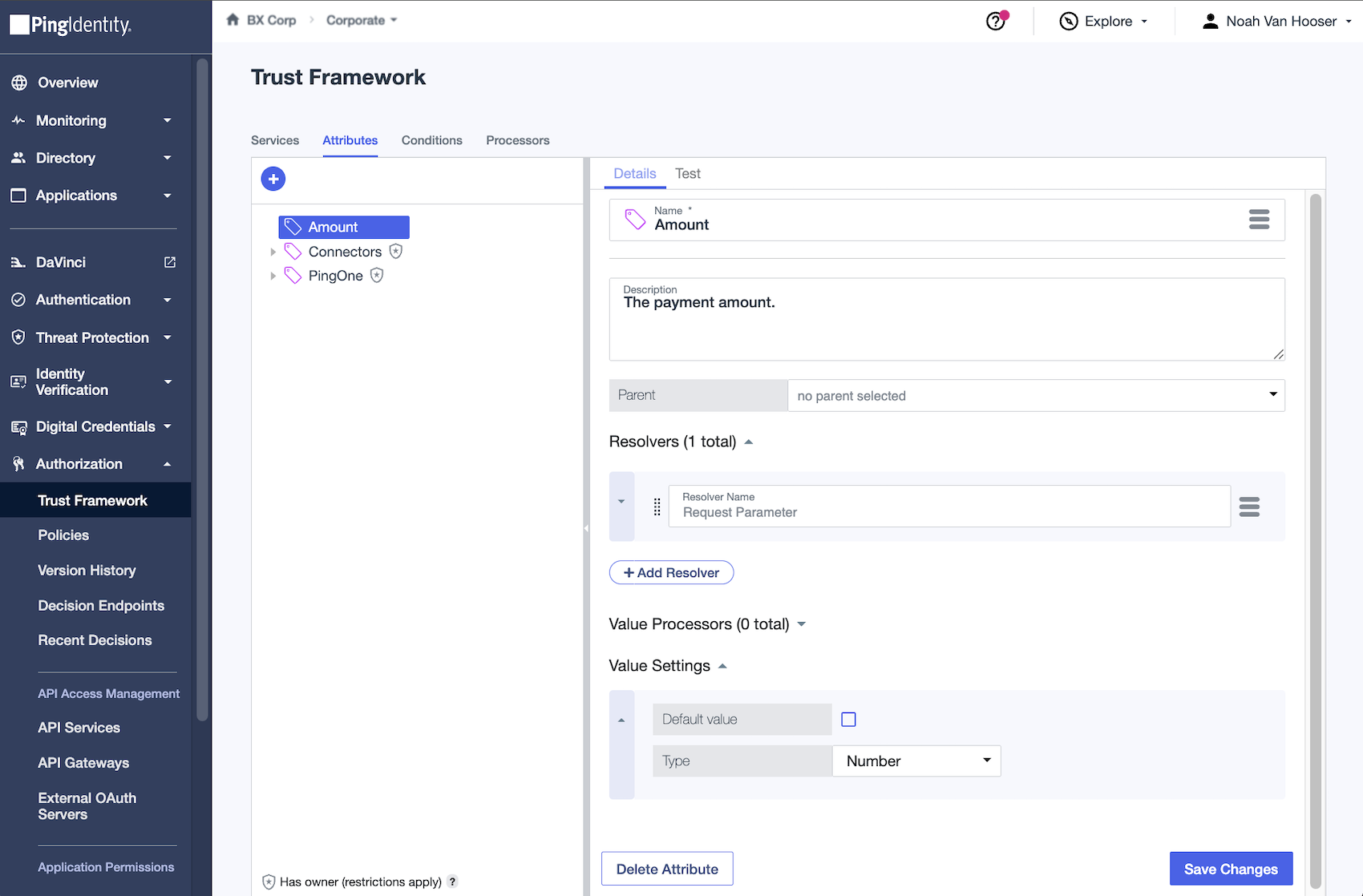Switch to the Services tab
This screenshot has height=896, width=1363.
pyautogui.click(x=275, y=140)
